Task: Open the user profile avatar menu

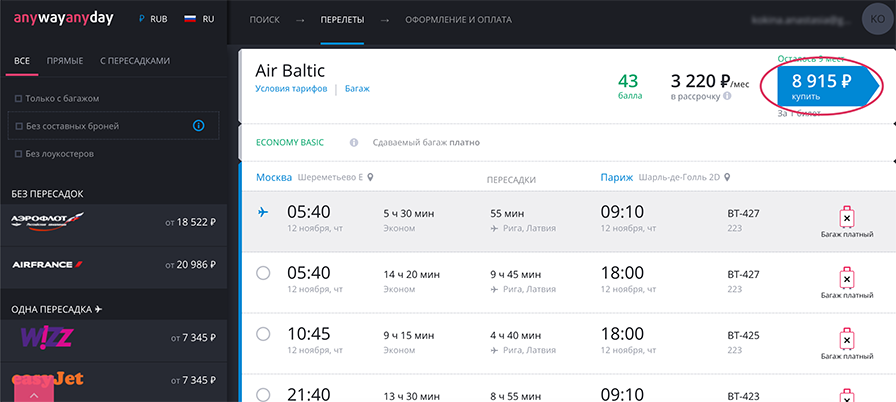Action: 872,19
